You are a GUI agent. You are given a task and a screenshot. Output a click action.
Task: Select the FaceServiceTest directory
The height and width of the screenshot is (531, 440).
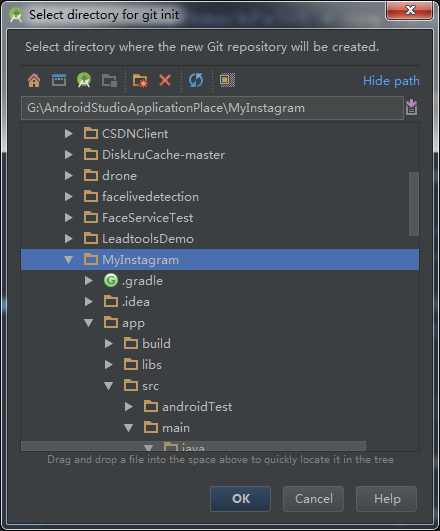148,218
